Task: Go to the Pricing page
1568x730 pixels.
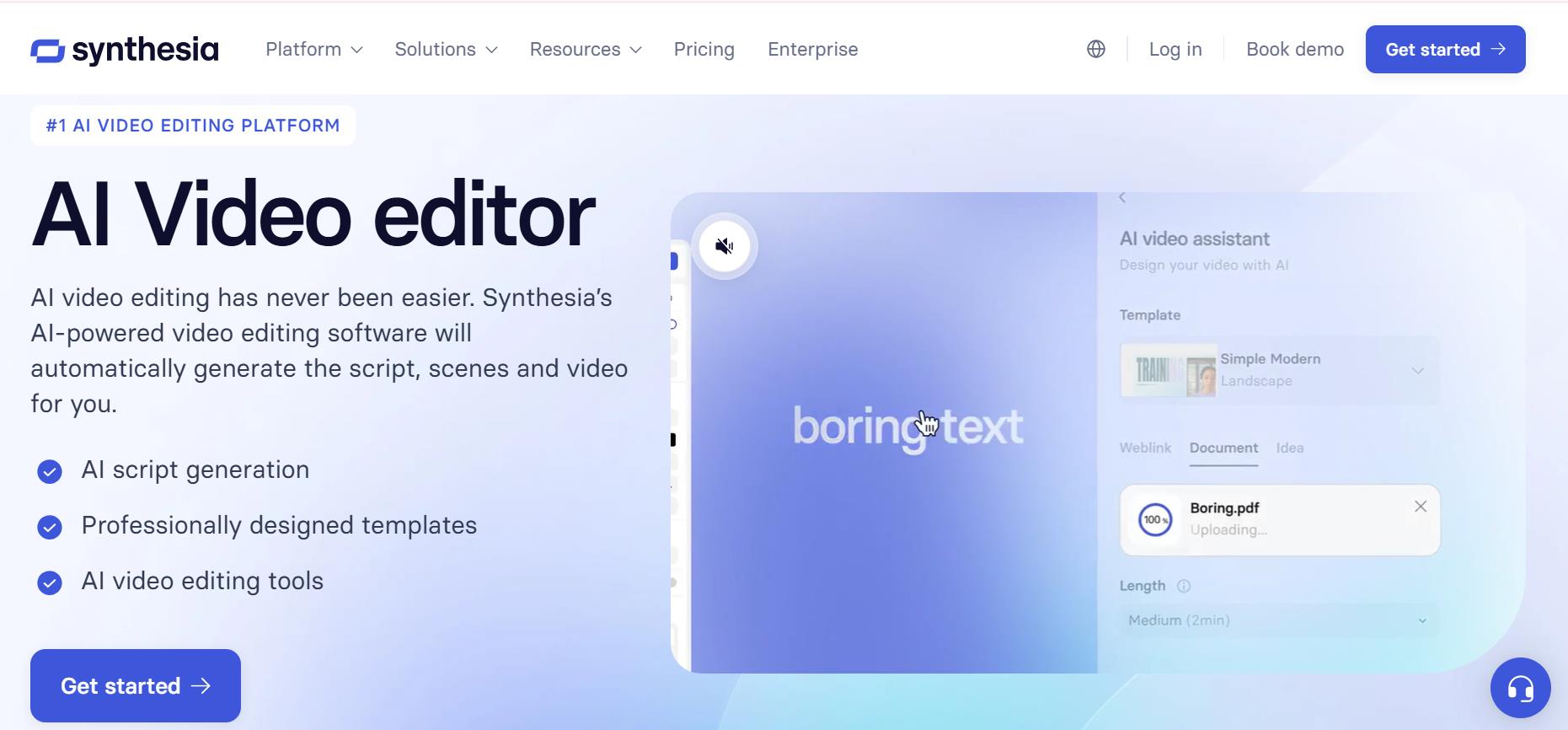Action: 704,50
